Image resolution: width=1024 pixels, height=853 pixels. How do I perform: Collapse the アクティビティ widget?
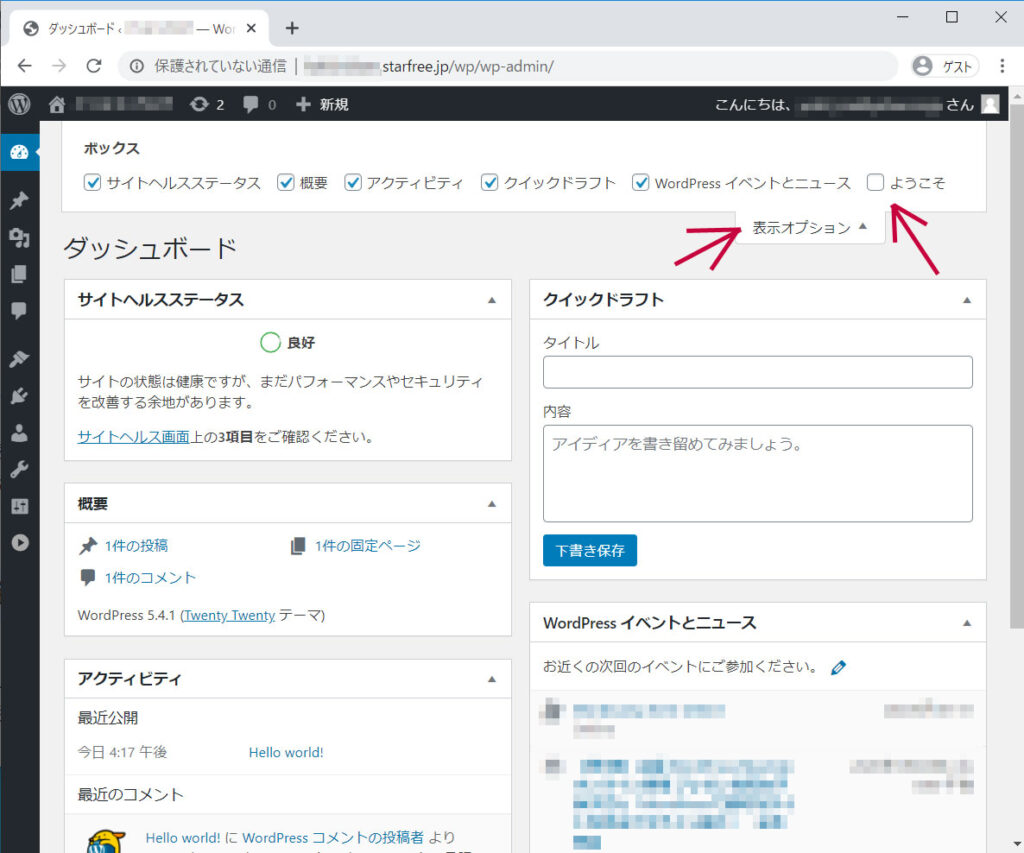point(492,679)
